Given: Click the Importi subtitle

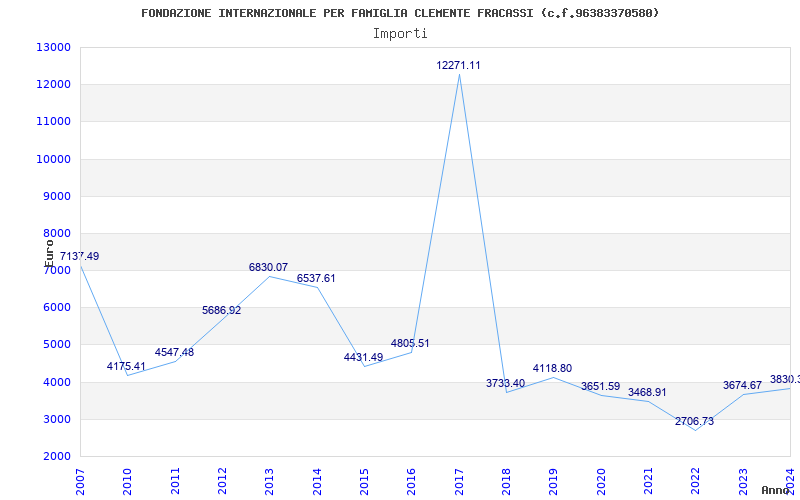Looking at the screenshot, I should (x=400, y=34).
